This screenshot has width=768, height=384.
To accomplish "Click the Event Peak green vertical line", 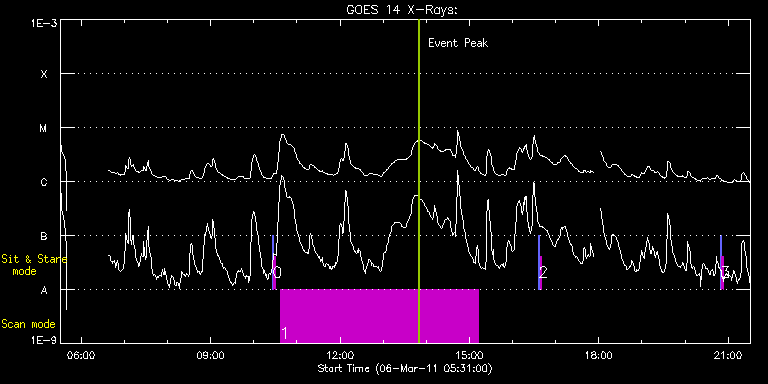I will pyautogui.click(x=419, y=181).
